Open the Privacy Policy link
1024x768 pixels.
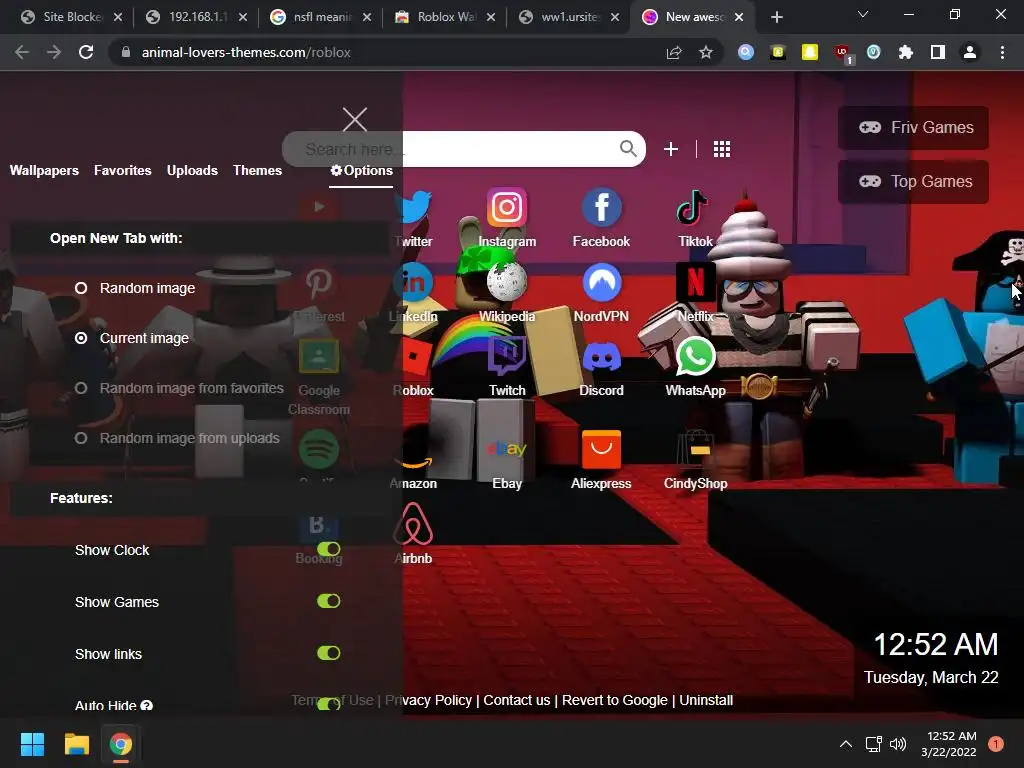428,700
